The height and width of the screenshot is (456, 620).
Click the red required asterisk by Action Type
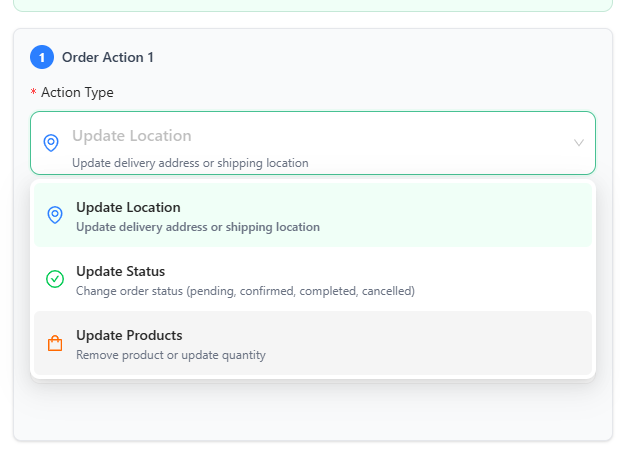point(33,93)
